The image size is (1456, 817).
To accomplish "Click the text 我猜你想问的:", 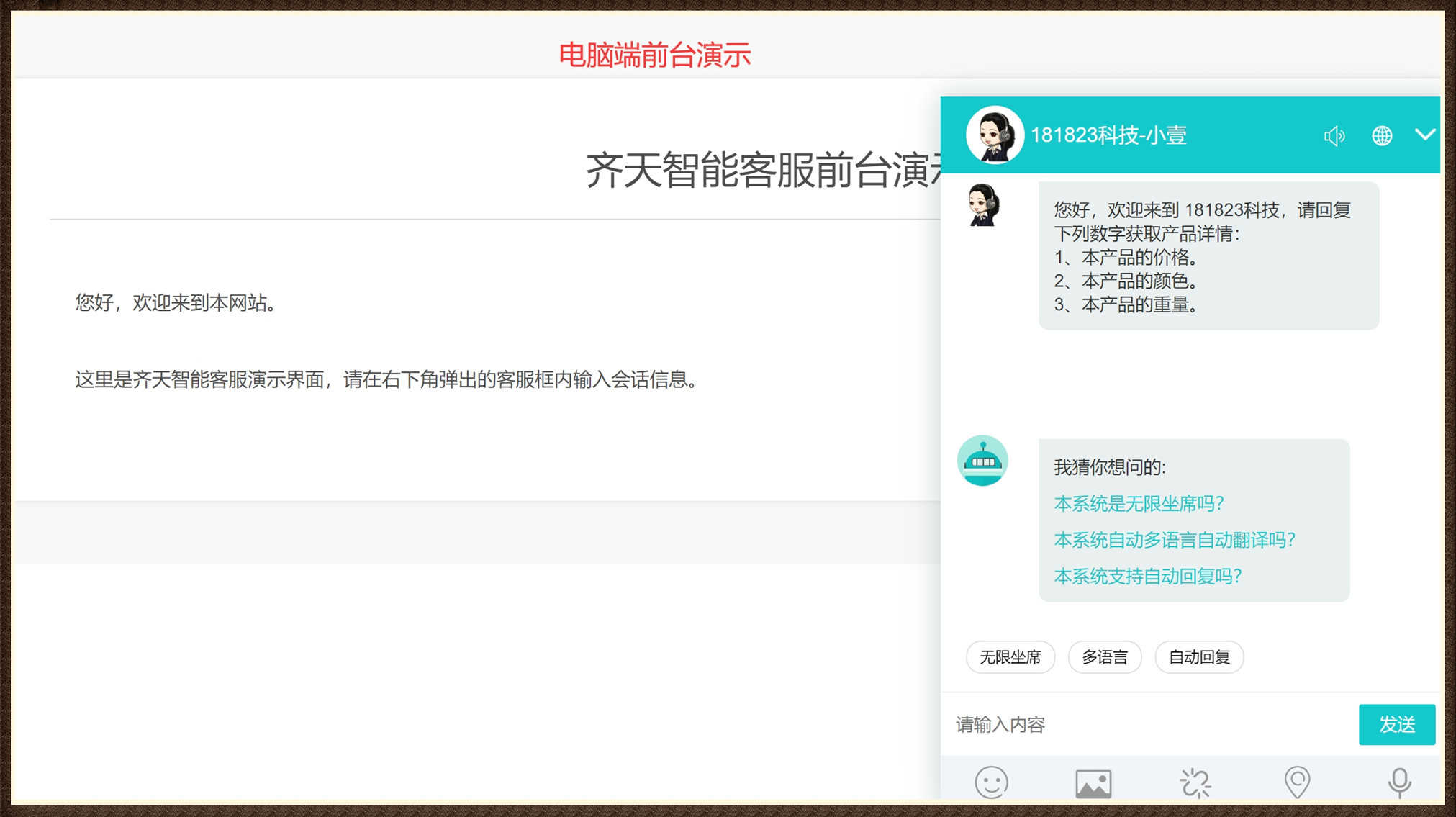I will [1110, 467].
